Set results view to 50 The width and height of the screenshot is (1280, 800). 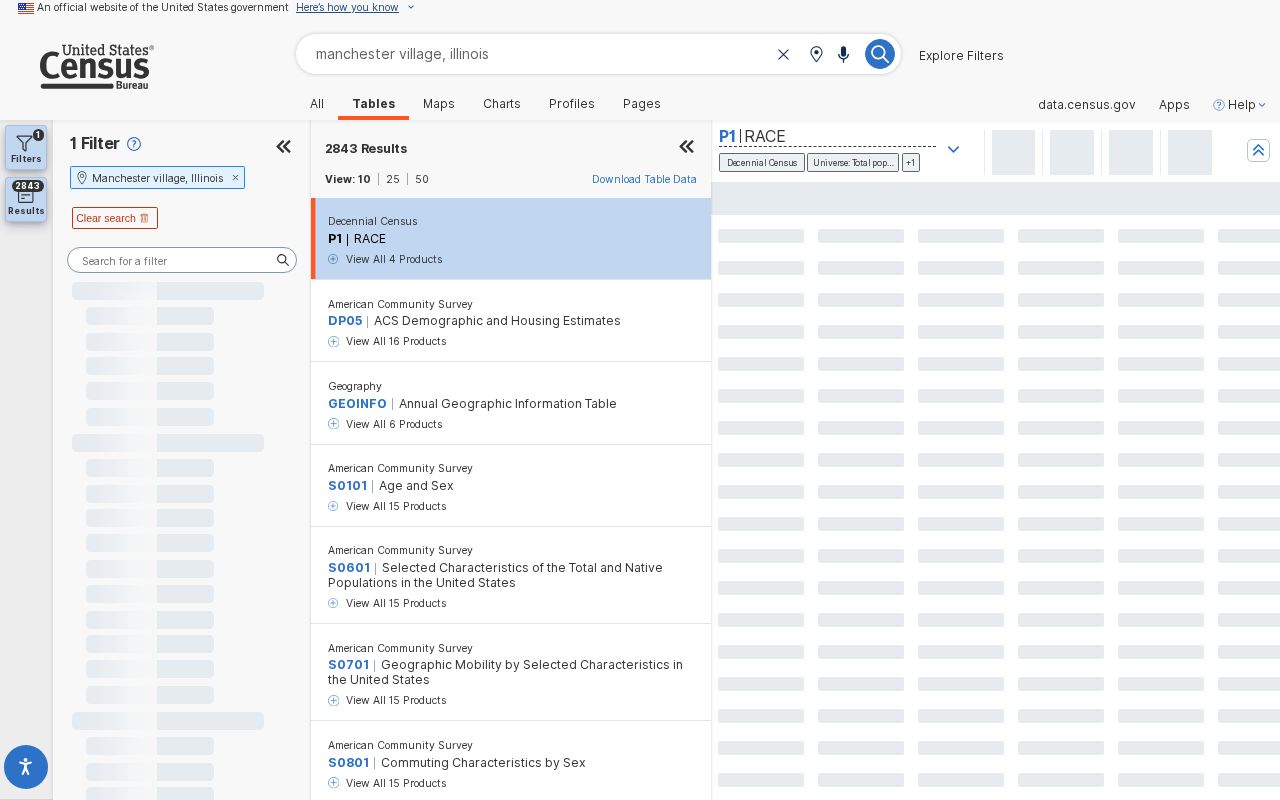(x=422, y=179)
